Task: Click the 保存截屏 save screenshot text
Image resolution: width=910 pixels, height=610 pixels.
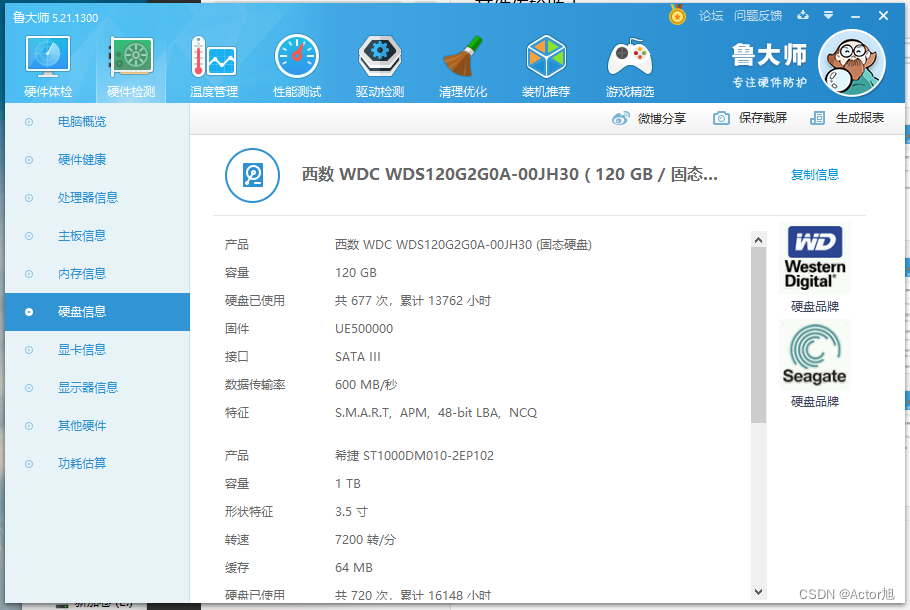Action: [x=763, y=118]
